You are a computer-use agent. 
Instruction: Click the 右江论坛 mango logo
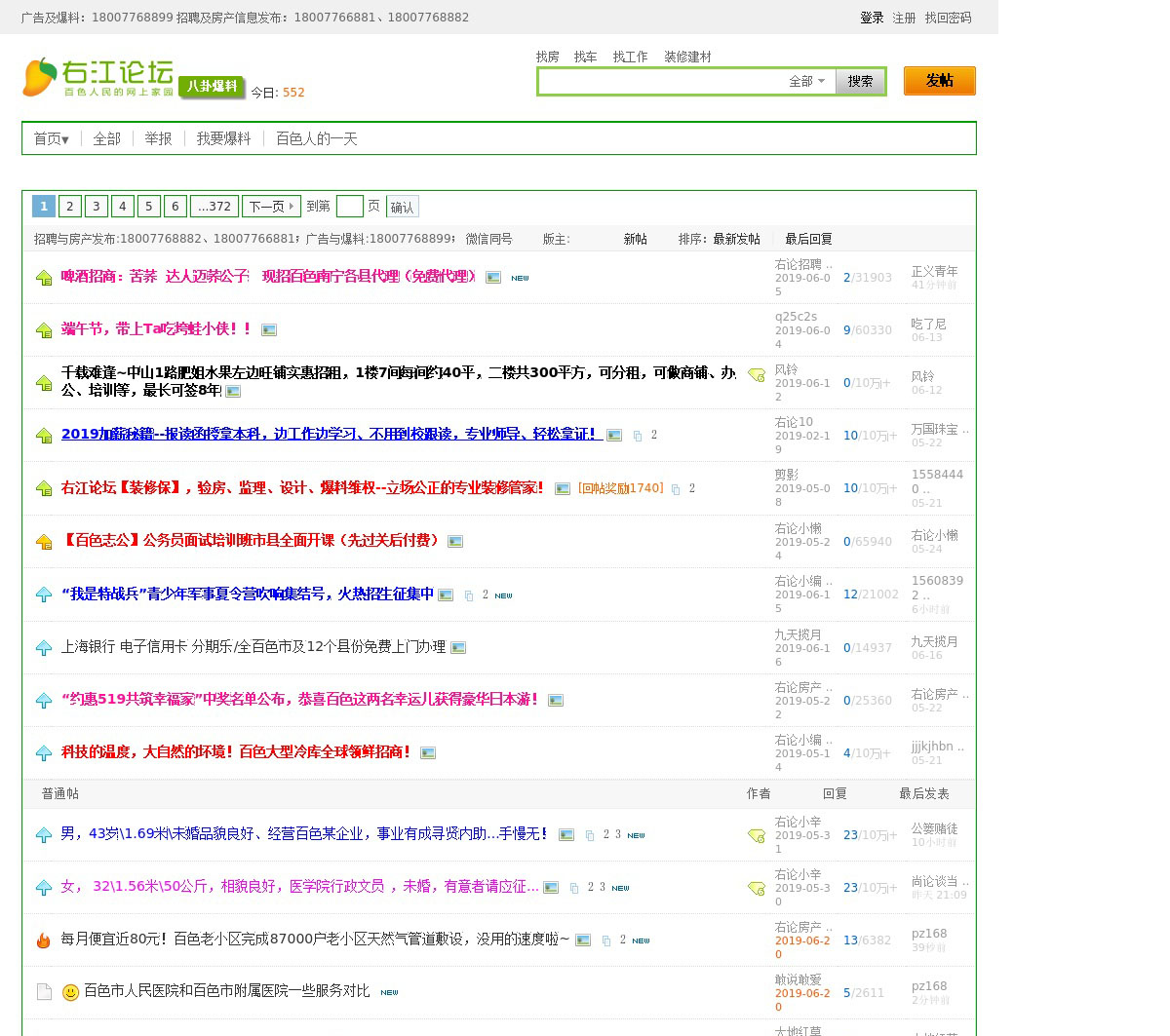tap(97, 78)
